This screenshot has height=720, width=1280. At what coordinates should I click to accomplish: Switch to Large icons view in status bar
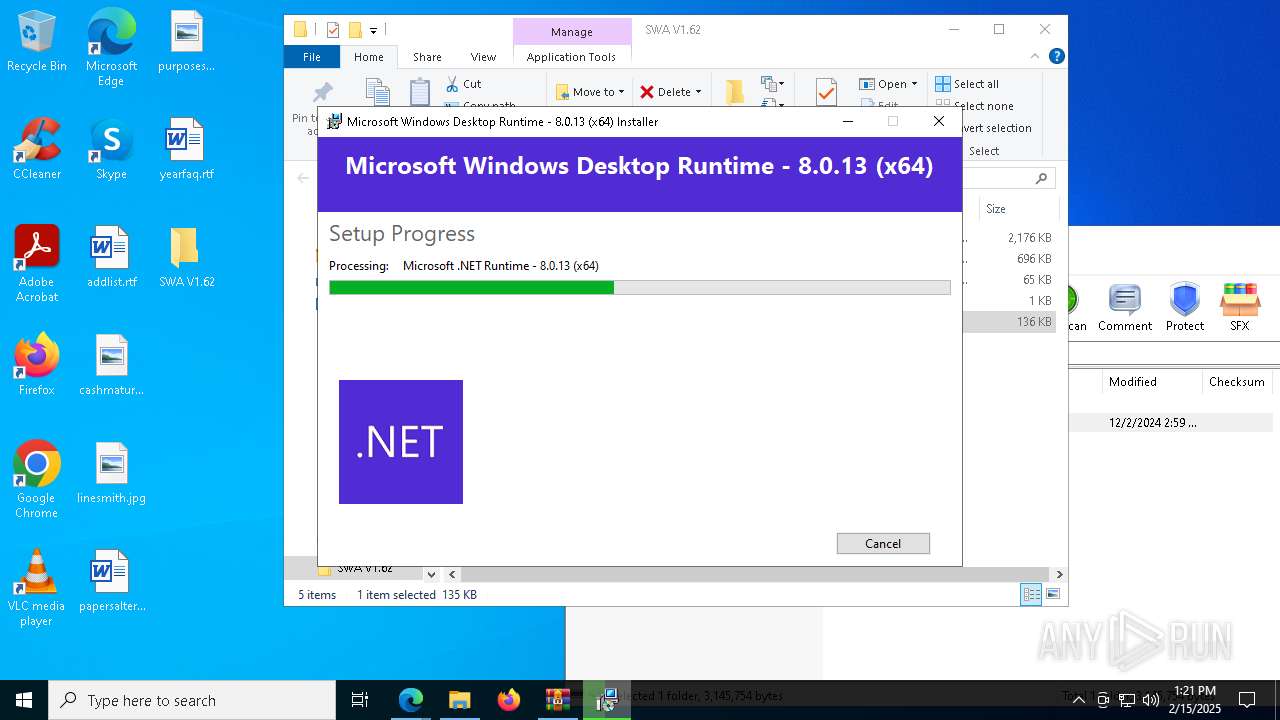click(x=1053, y=595)
